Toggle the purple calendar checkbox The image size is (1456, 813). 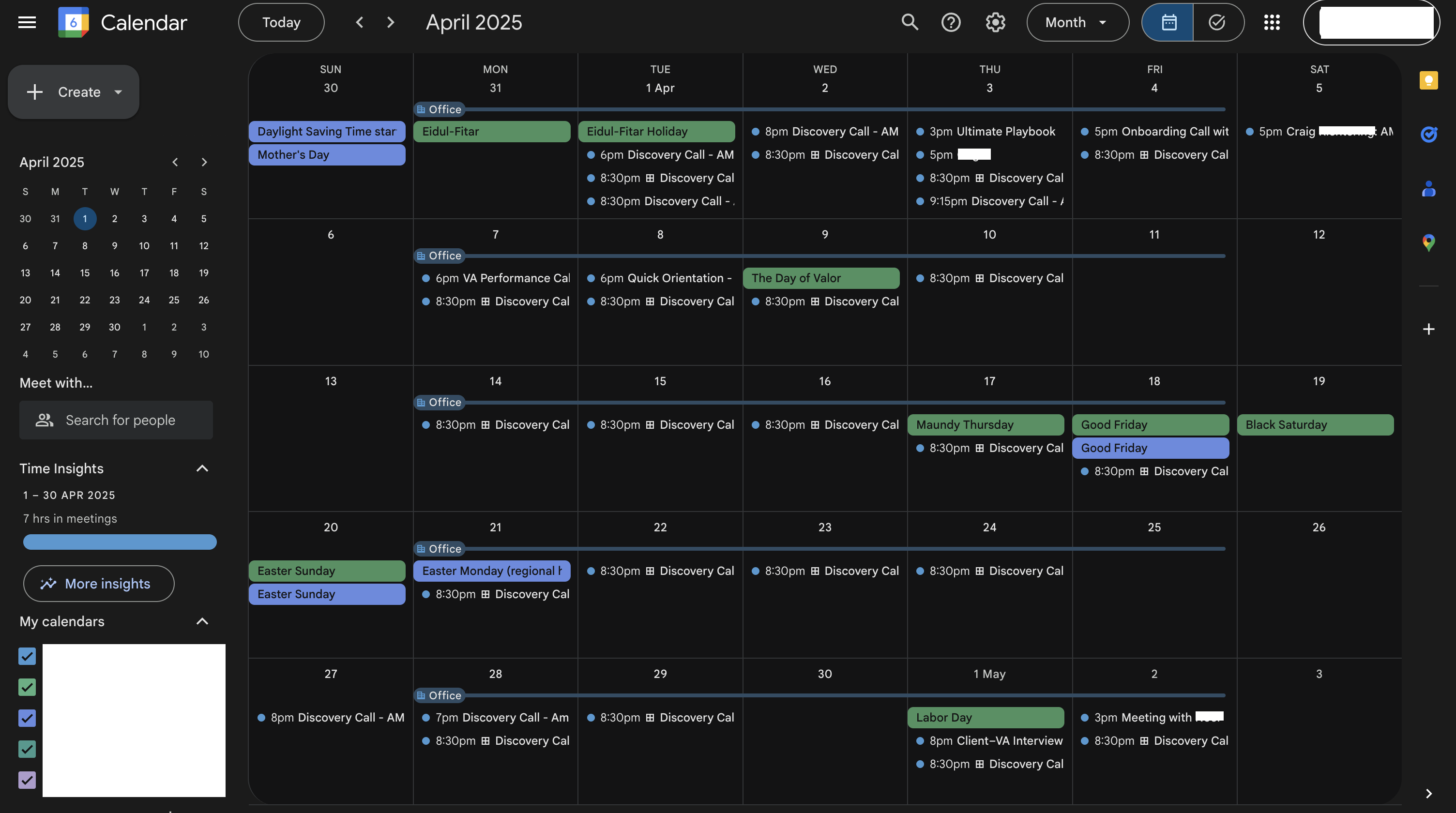[27, 780]
